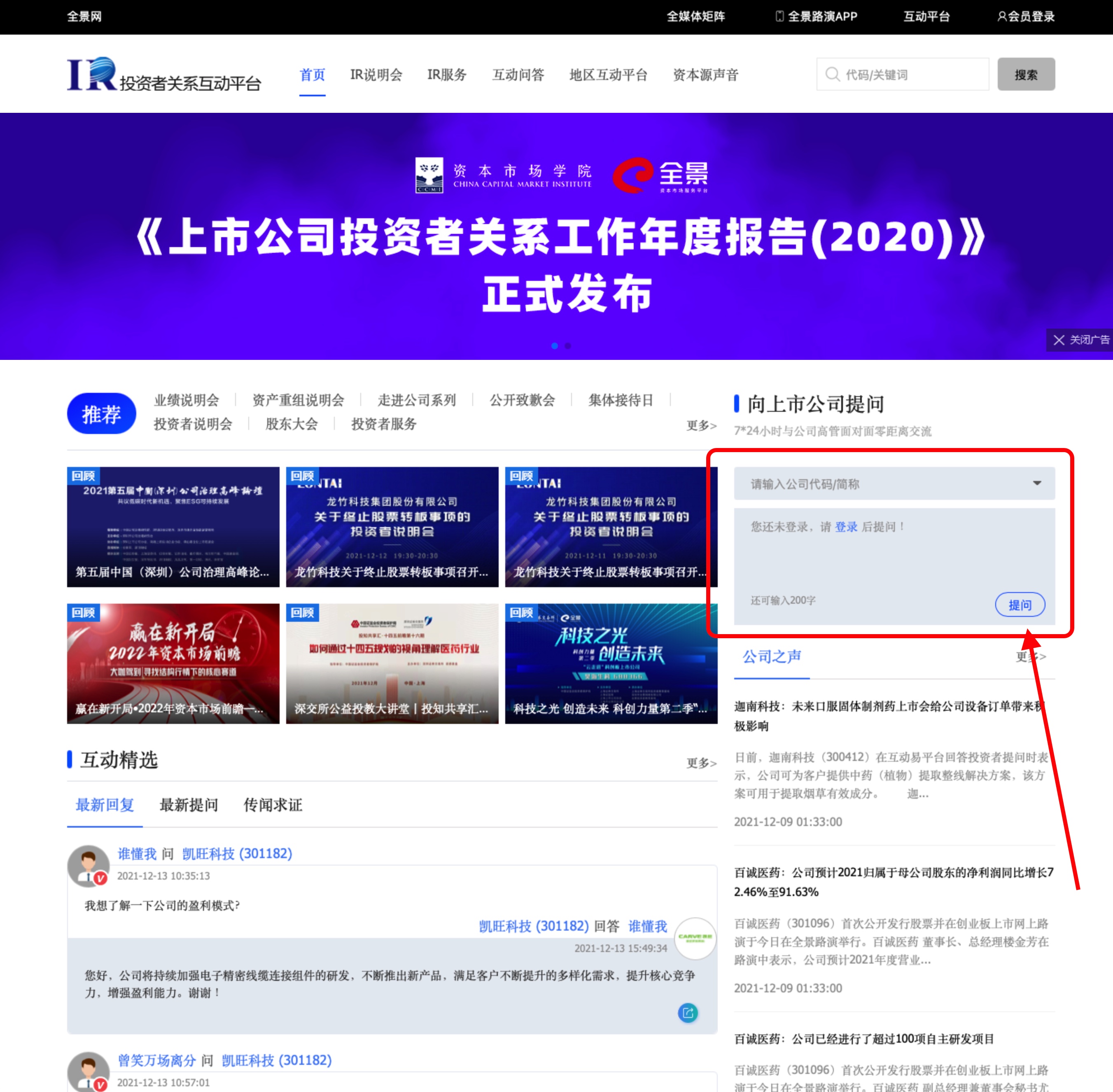Click 凯旺科技 (301182) next to 曾笑万场离分
Screen dimensions: 1113x1092
pyautogui.click(x=276, y=1060)
